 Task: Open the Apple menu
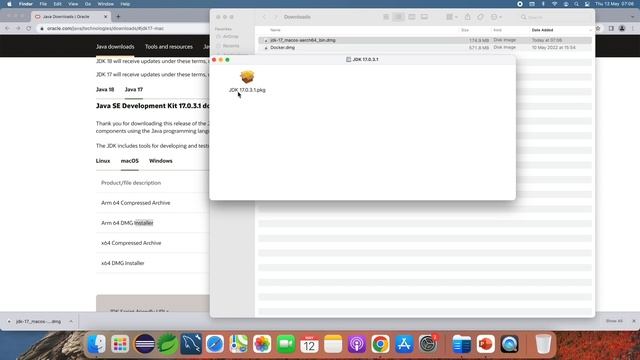pyautogui.click(x=9, y=4)
